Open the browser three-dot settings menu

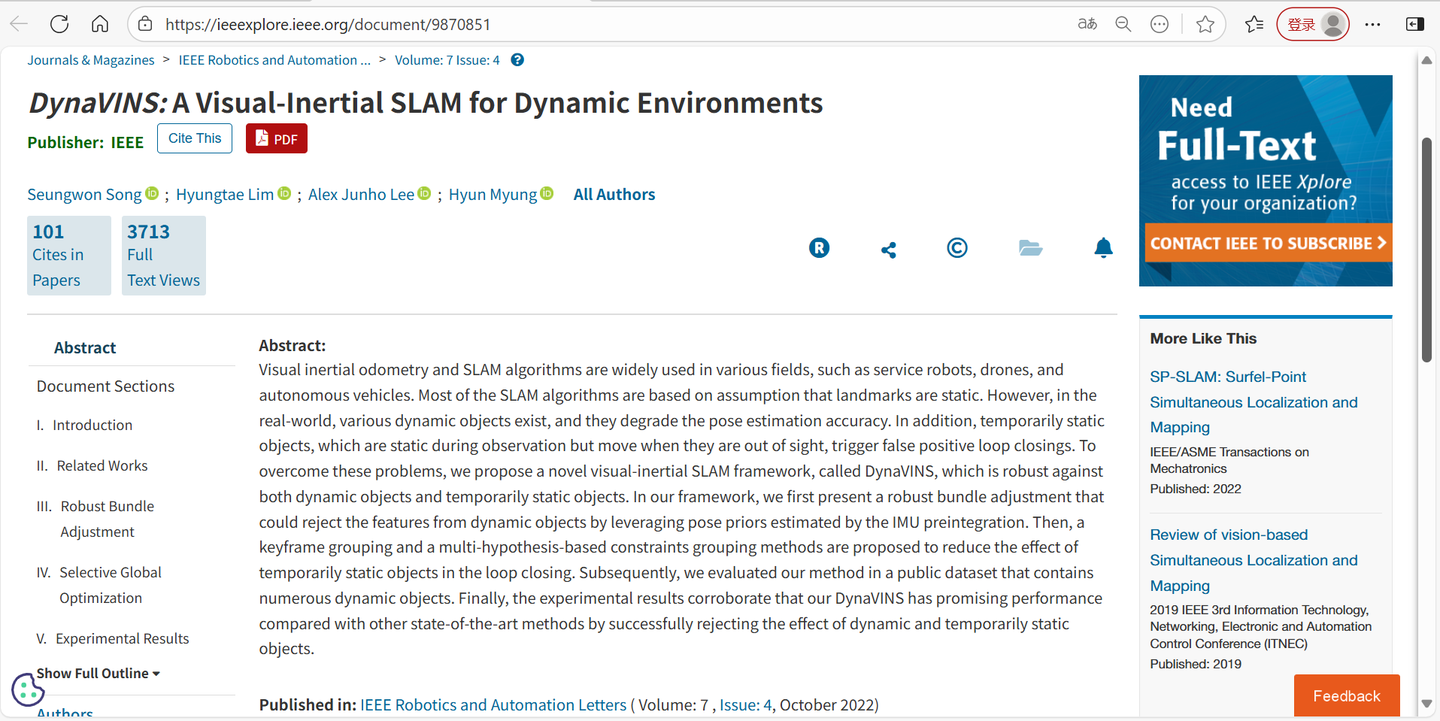[x=1372, y=24]
